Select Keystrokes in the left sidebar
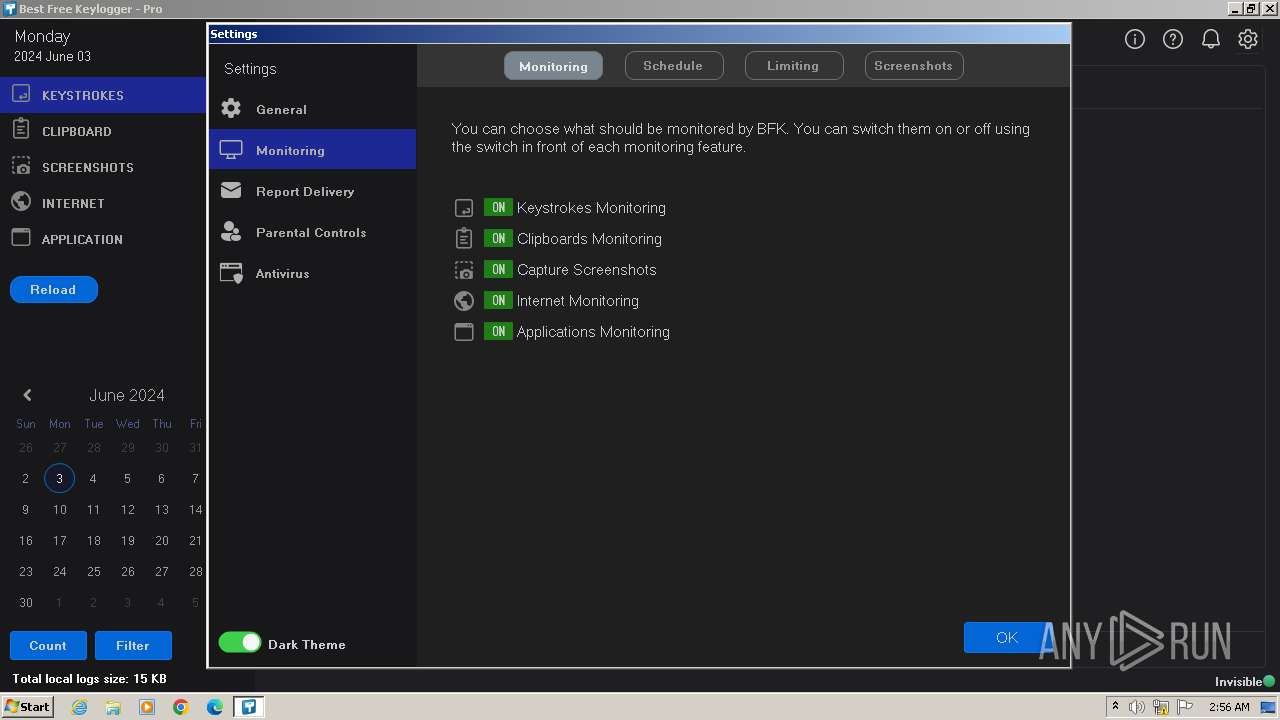The height and width of the screenshot is (720, 1280). point(103,95)
